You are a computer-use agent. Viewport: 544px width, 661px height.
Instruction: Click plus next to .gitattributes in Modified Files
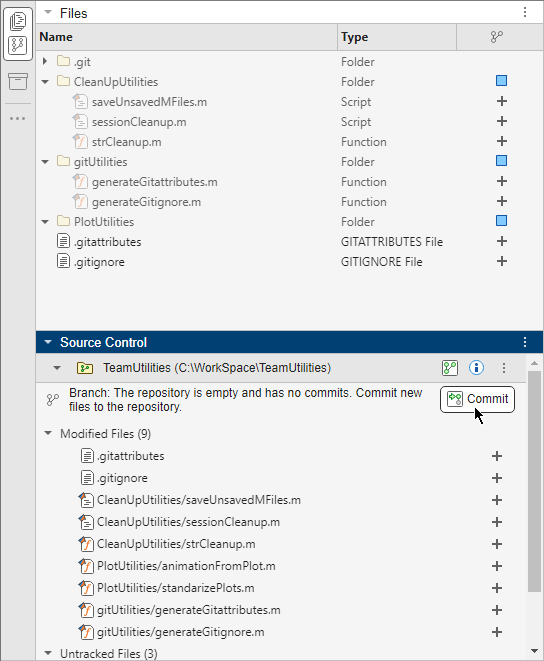[497, 456]
